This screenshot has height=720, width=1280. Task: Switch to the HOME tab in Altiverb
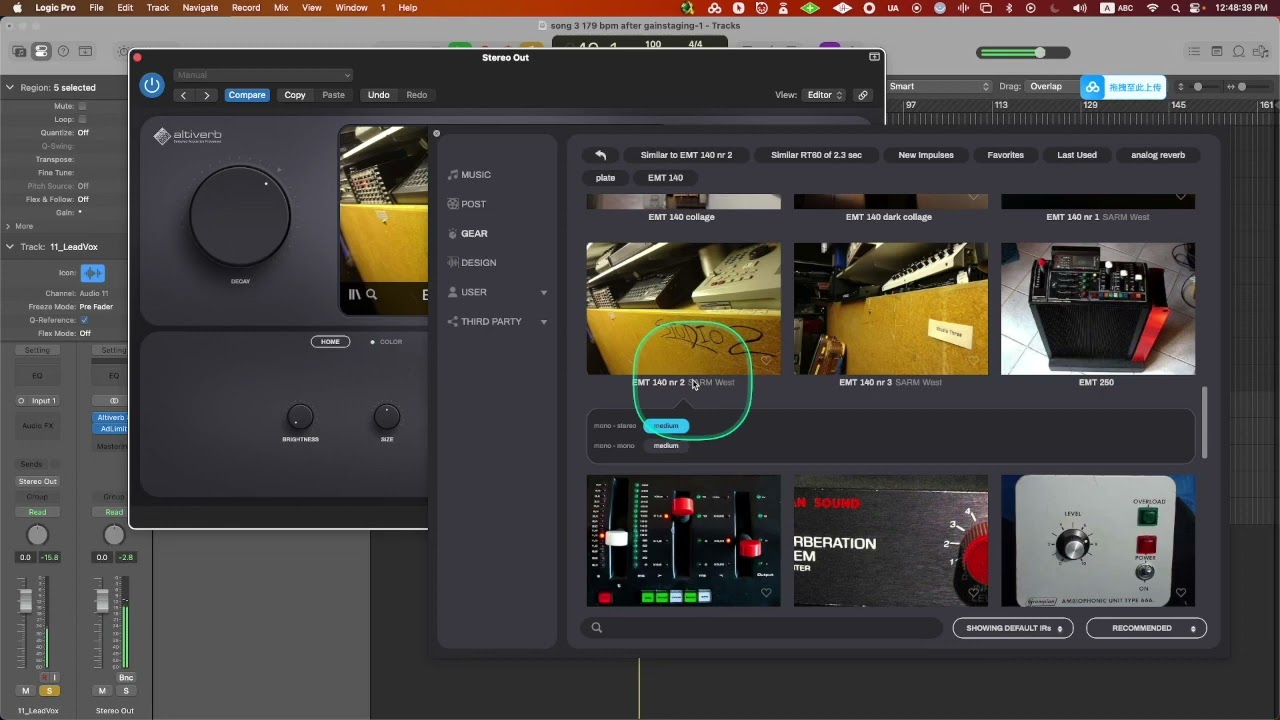(x=330, y=342)
